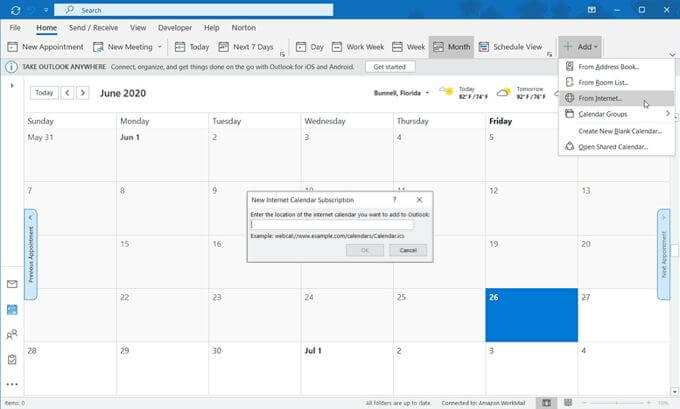Go to the previous month arrow
The width and height of the screenshot is (680, 409).
coord(67,93)
